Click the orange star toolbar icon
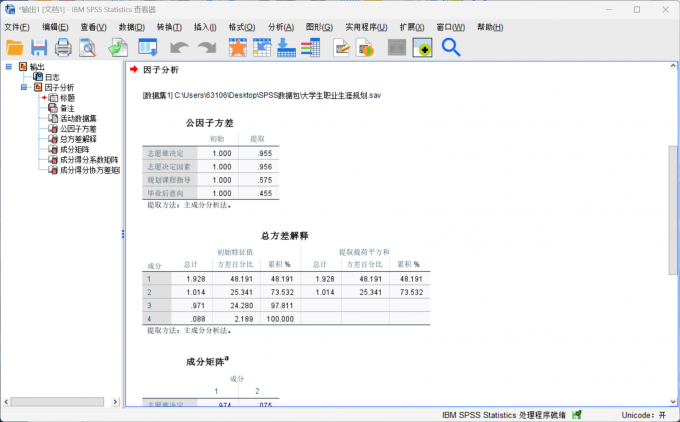The width and height of the screenshot is (680, 422). click(x=238, y=48)
